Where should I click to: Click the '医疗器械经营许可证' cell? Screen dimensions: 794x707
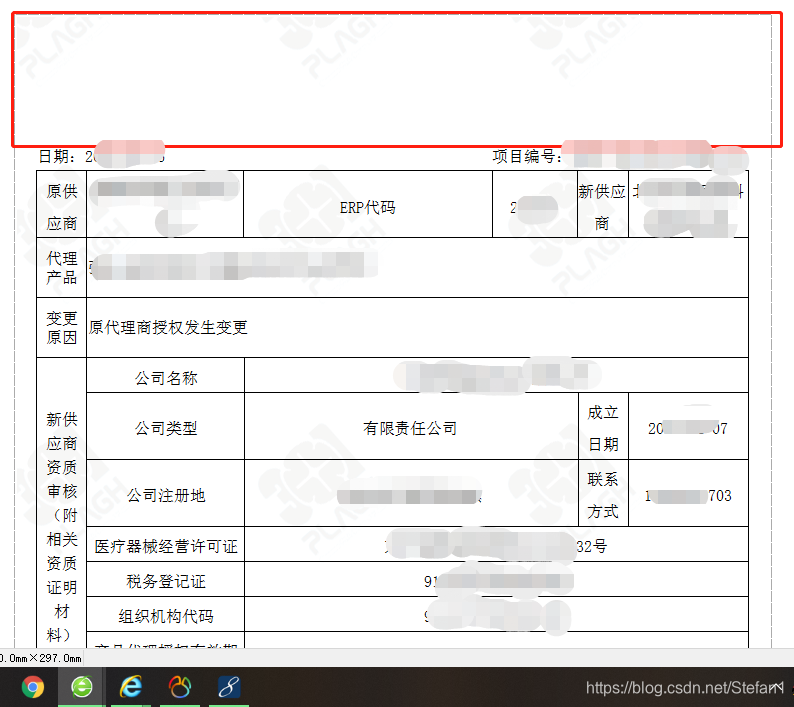[166, 544]
